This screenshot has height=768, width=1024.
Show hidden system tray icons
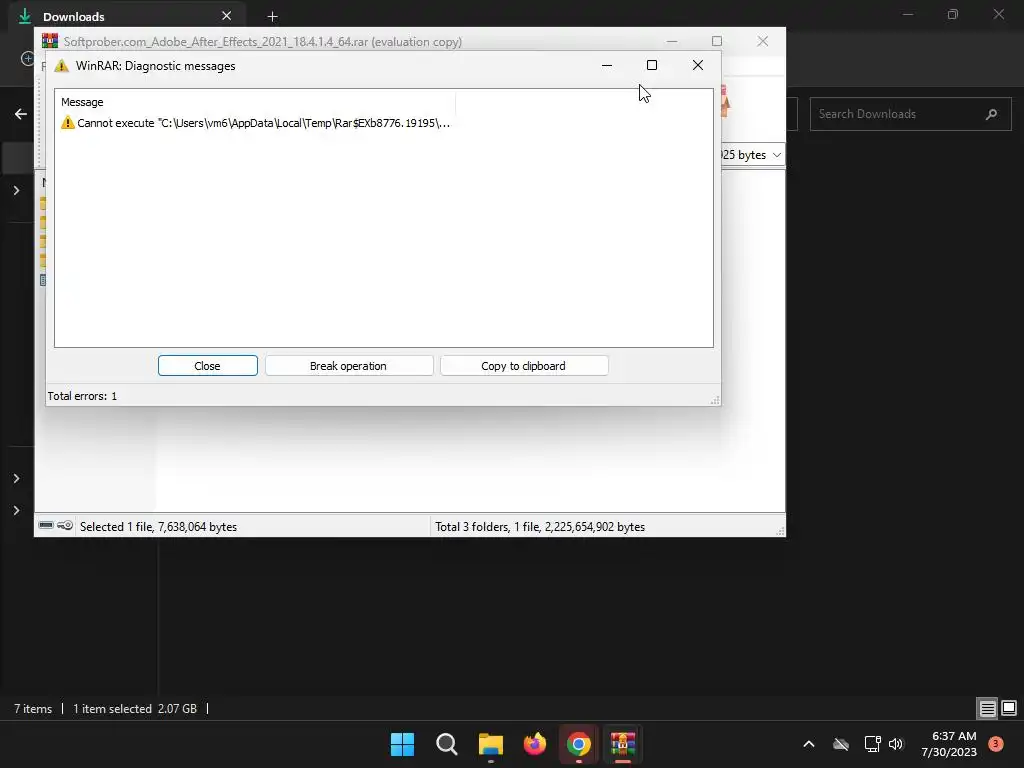pyautogui.click(x=808, y=744)
